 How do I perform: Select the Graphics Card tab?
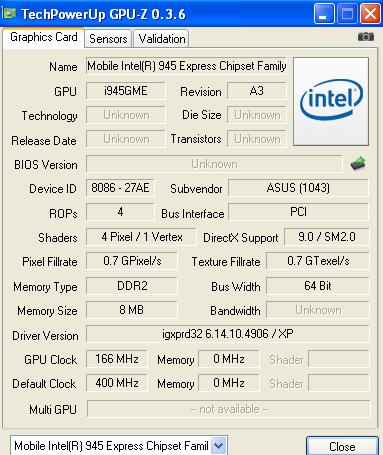(x=44, y=37)
